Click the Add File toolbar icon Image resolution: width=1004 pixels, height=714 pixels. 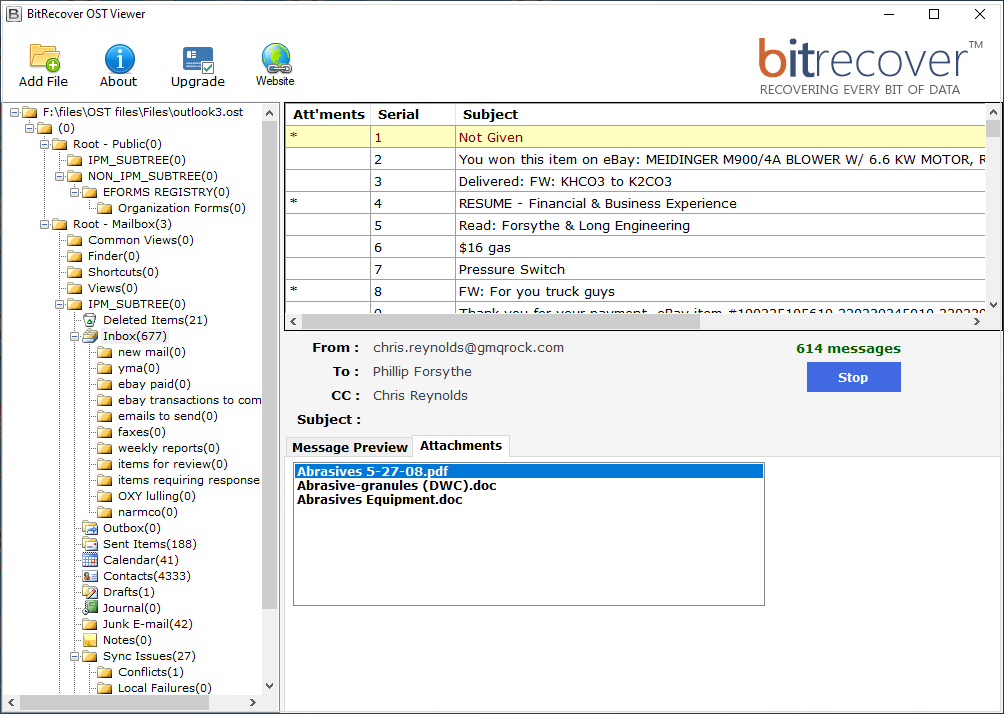point(44,58)
